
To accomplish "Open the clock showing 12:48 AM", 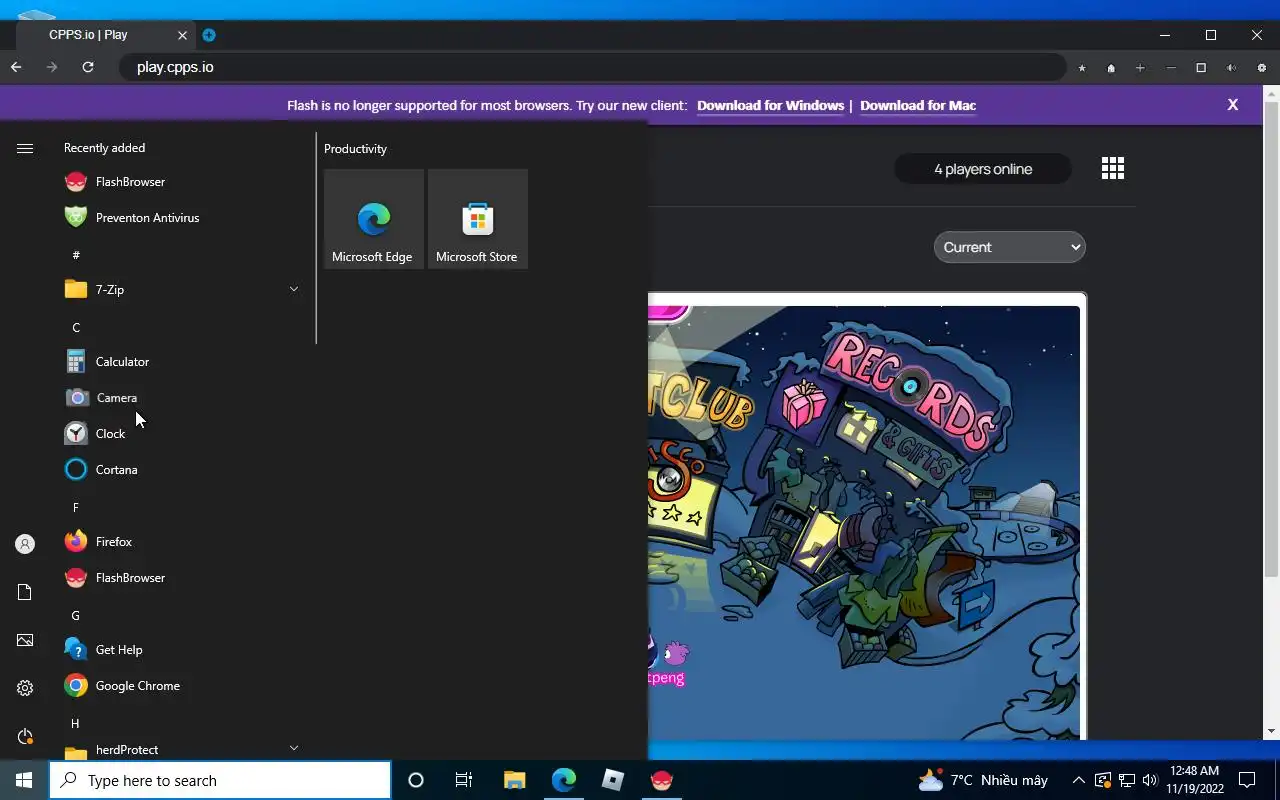I will coord(1194,780).
